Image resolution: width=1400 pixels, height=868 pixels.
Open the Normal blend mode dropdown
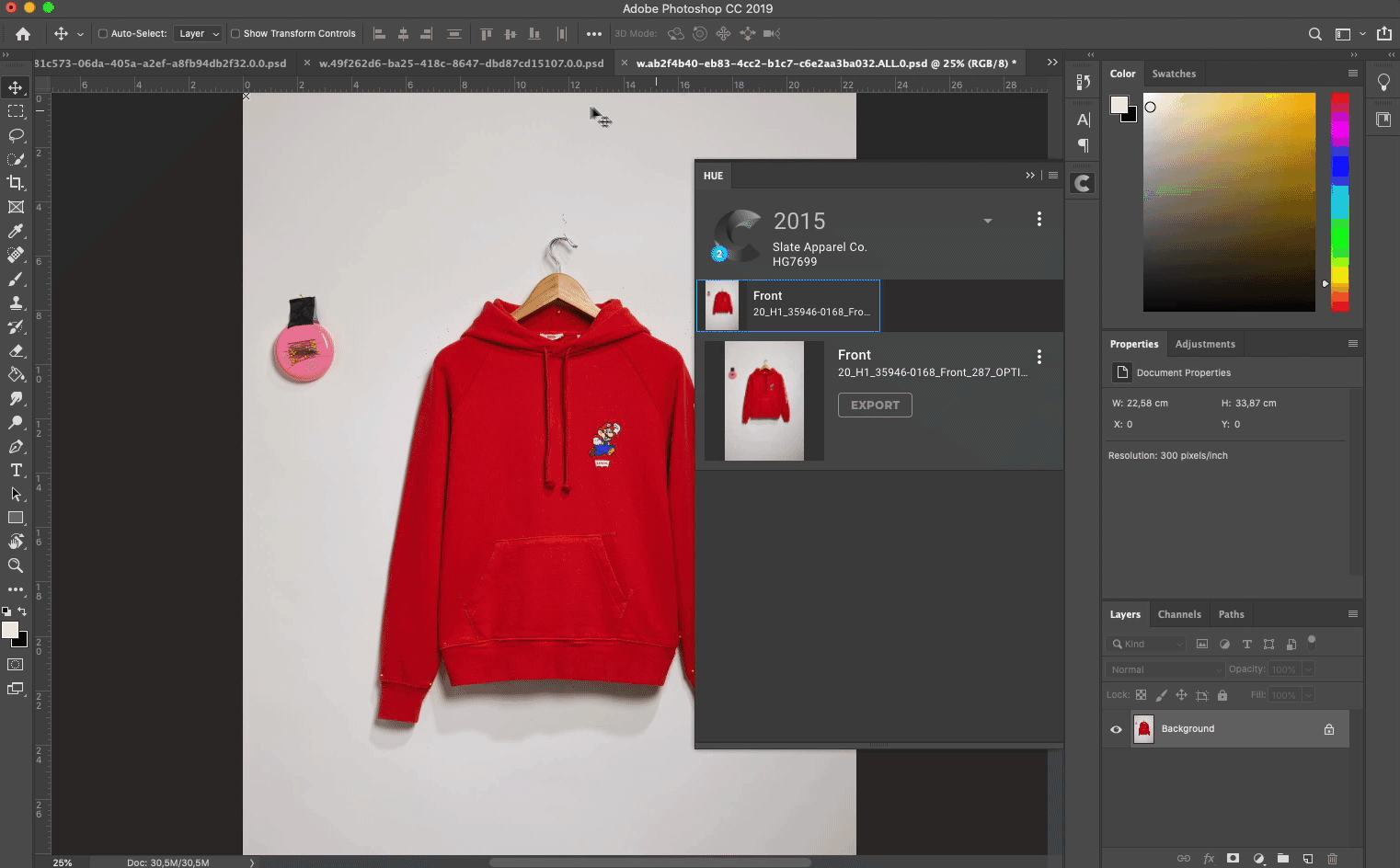coord(1165,669)
